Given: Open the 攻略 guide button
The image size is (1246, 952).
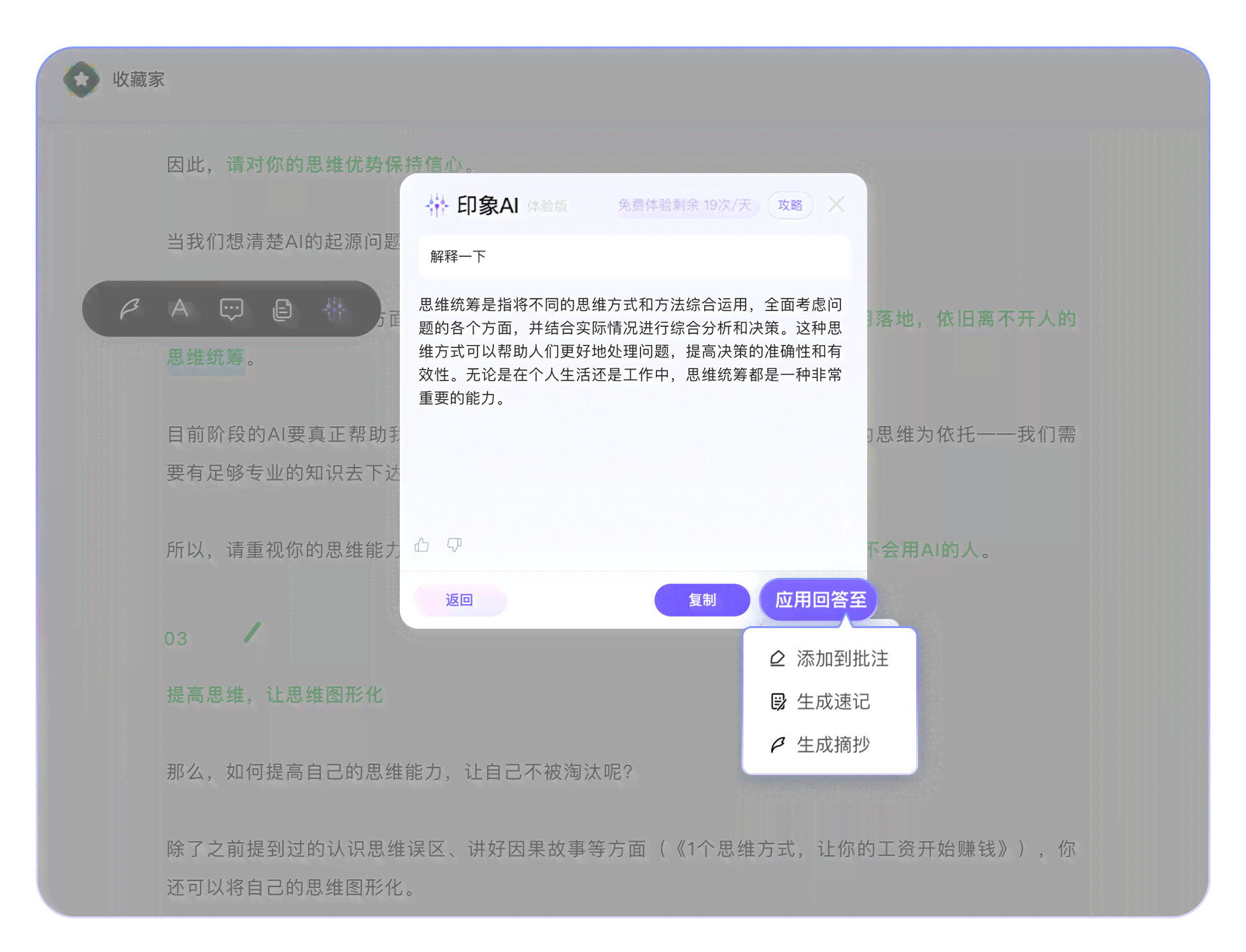Looking at the screenshot, I should point(790,205).
